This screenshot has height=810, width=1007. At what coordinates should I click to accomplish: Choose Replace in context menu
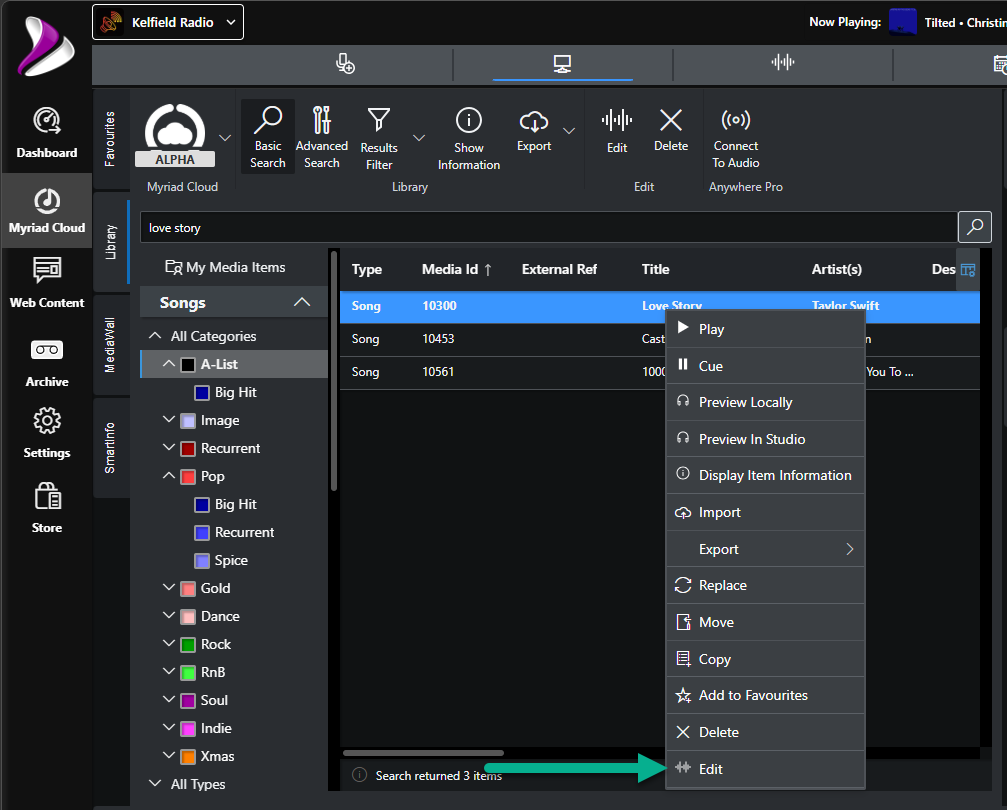(765, 585)
